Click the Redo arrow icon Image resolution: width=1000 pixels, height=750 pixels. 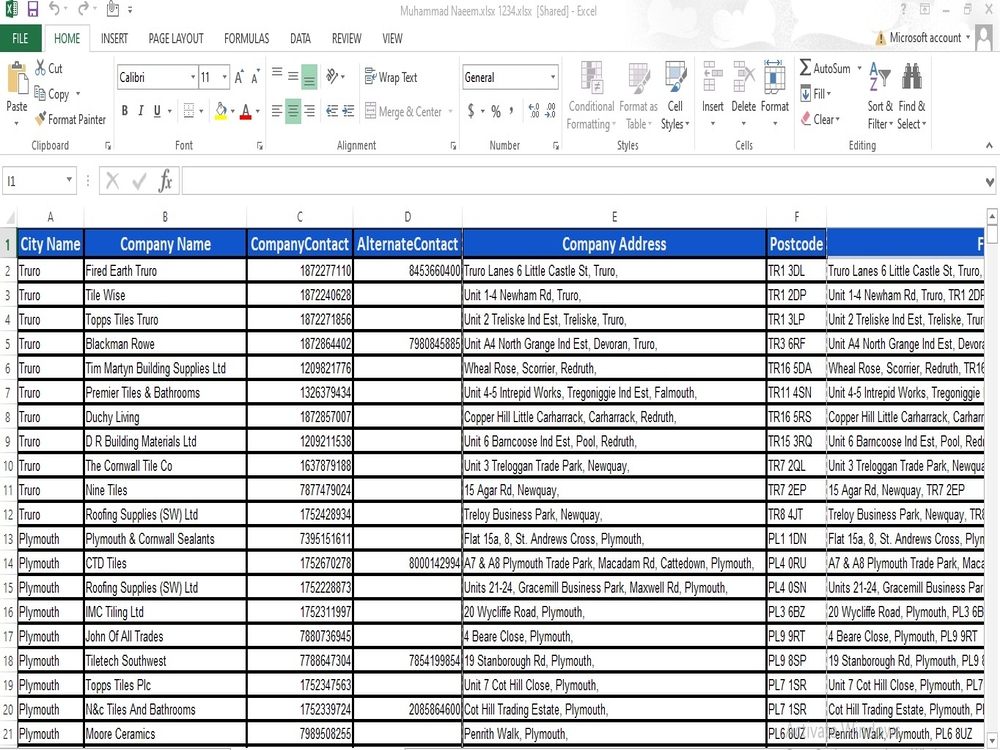click(84, 9)
